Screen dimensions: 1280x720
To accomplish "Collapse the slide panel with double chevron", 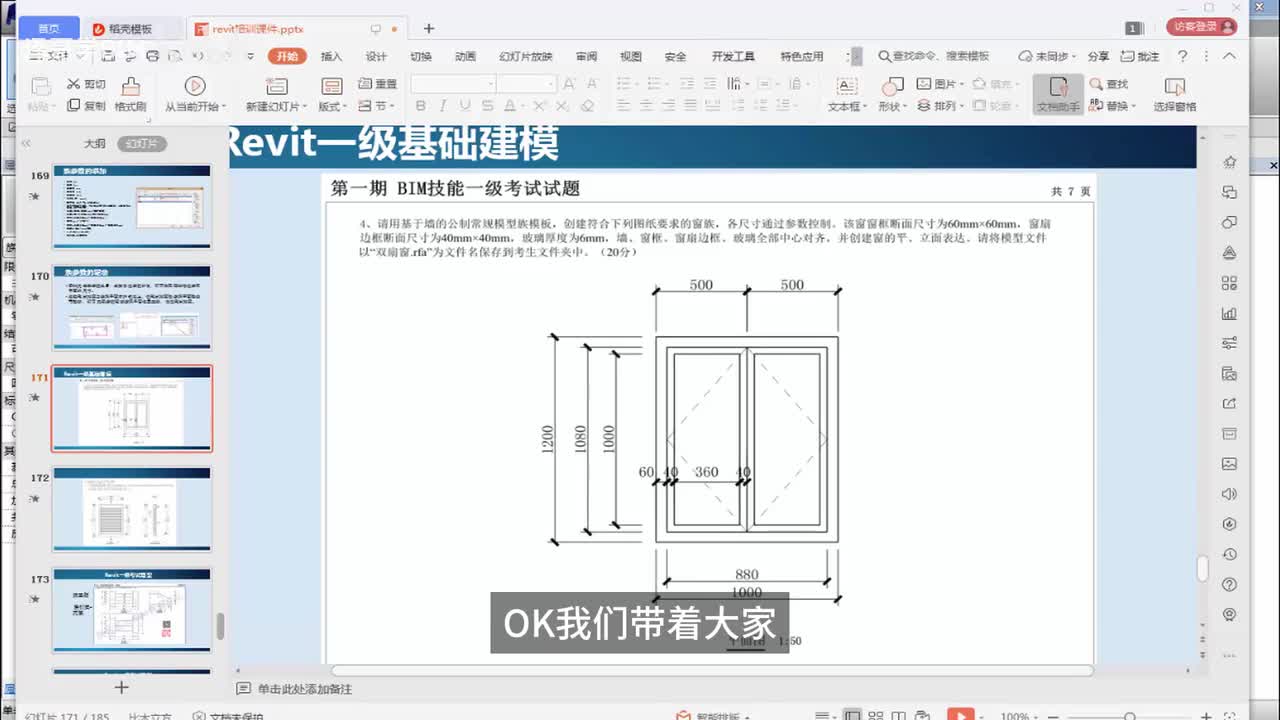I will (27, 144).
